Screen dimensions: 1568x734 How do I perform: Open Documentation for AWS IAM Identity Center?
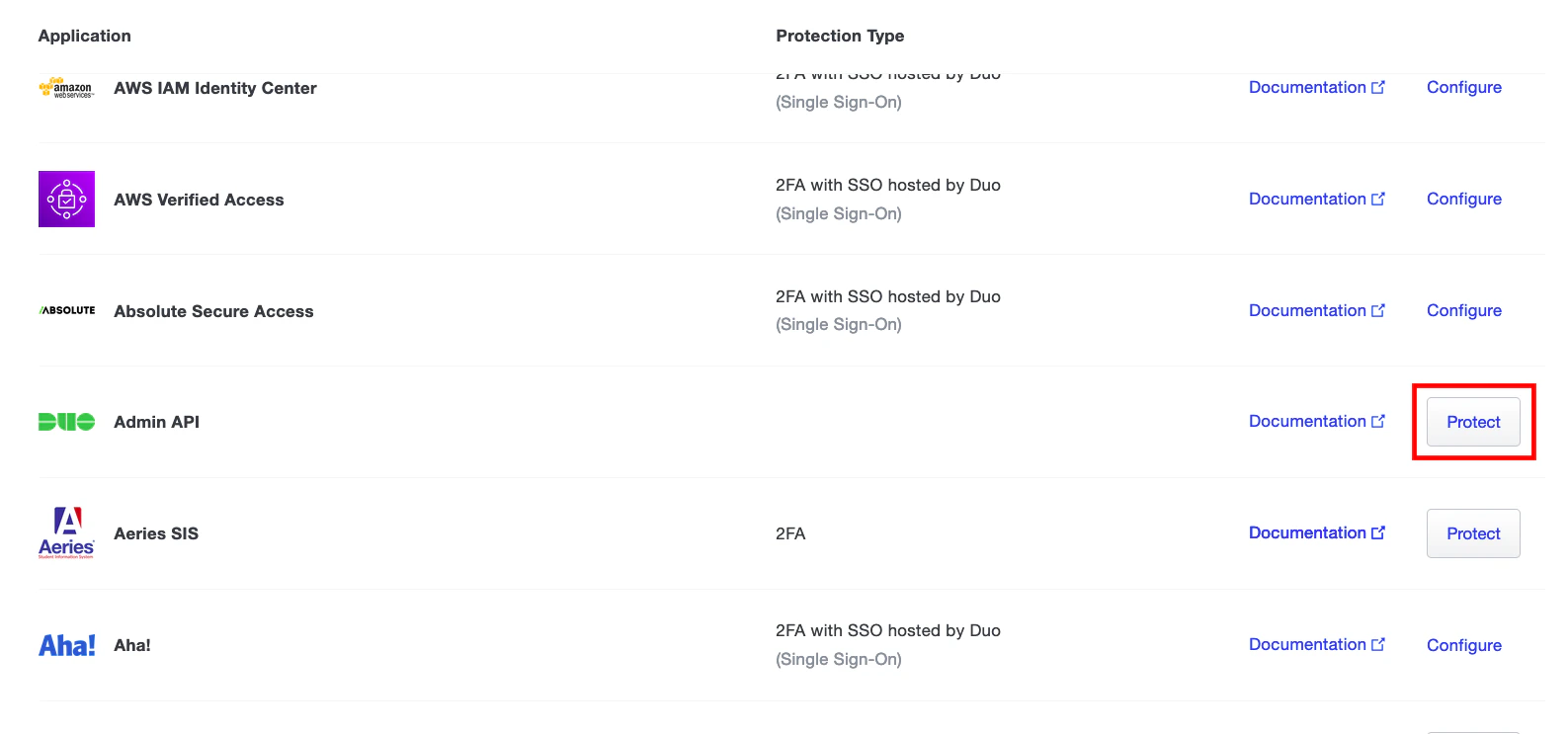pyautogui.click(x=1308, y=87)
